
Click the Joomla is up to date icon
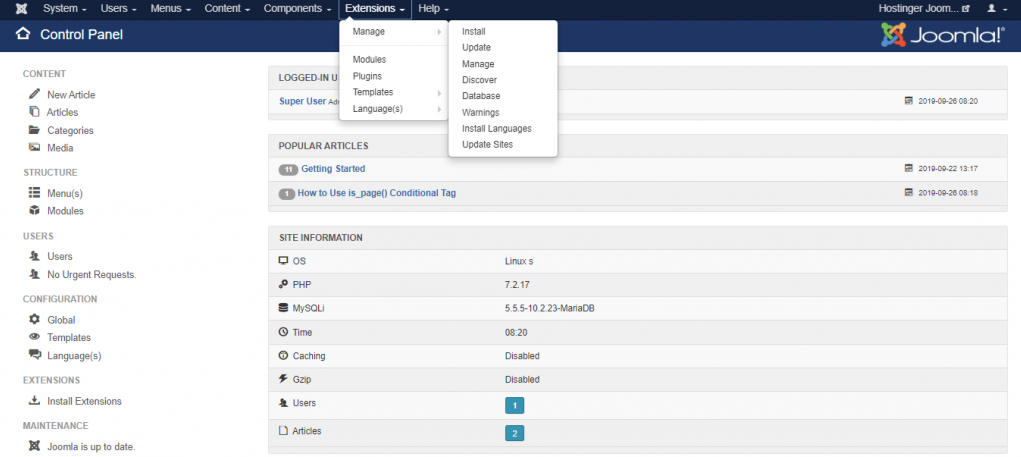pos(35,446)
